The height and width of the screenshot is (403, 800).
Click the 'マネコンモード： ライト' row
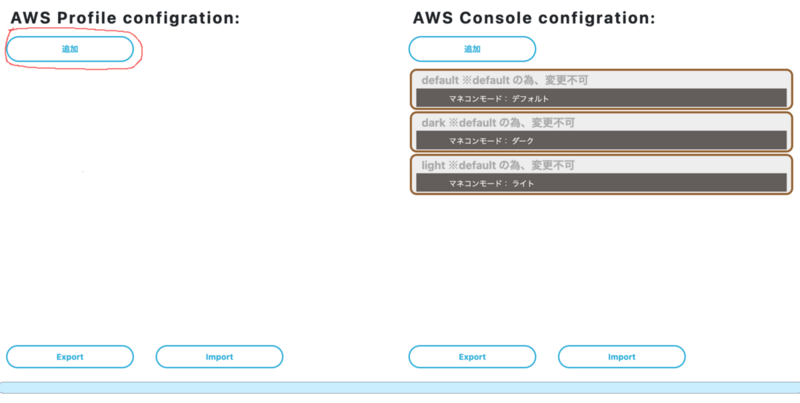tap(601, 183)
